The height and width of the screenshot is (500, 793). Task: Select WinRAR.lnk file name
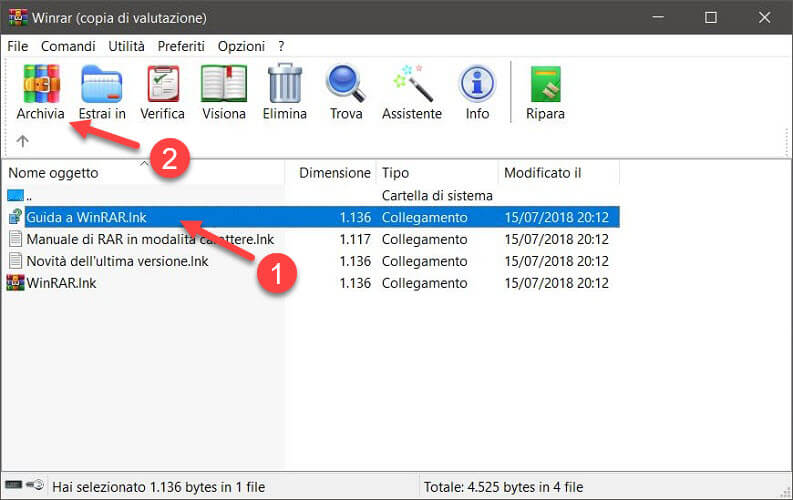61,283
